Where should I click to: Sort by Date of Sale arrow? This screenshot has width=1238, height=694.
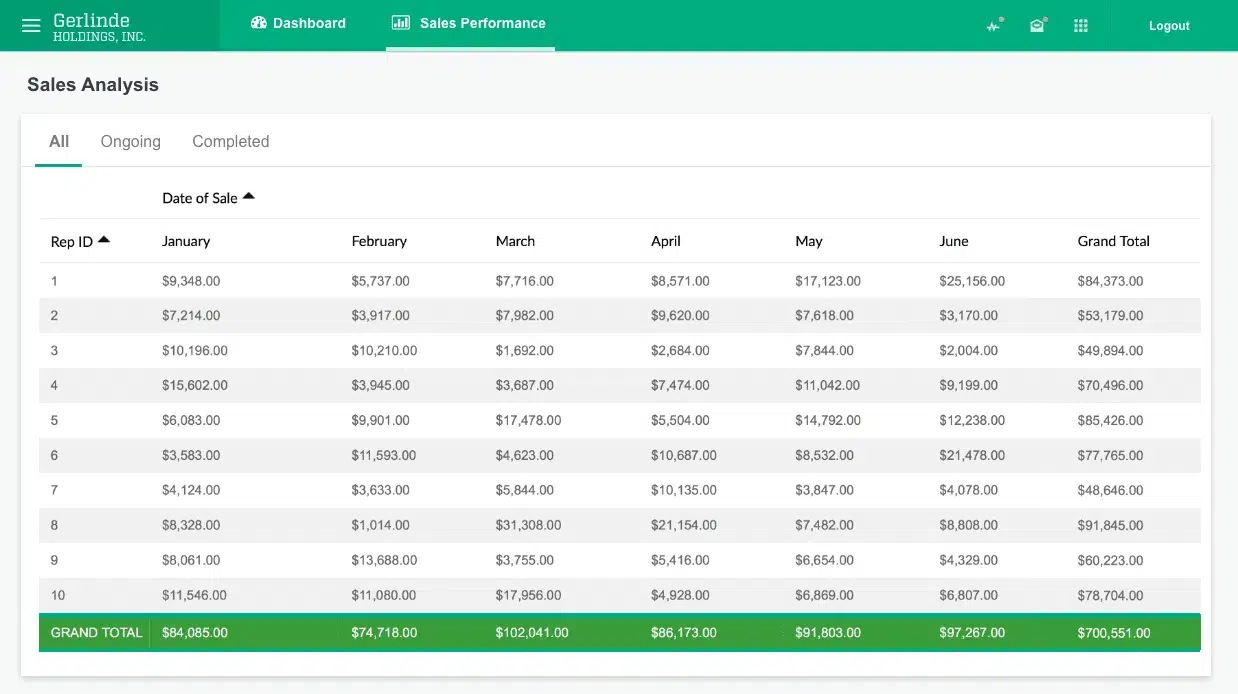[249, 197]
